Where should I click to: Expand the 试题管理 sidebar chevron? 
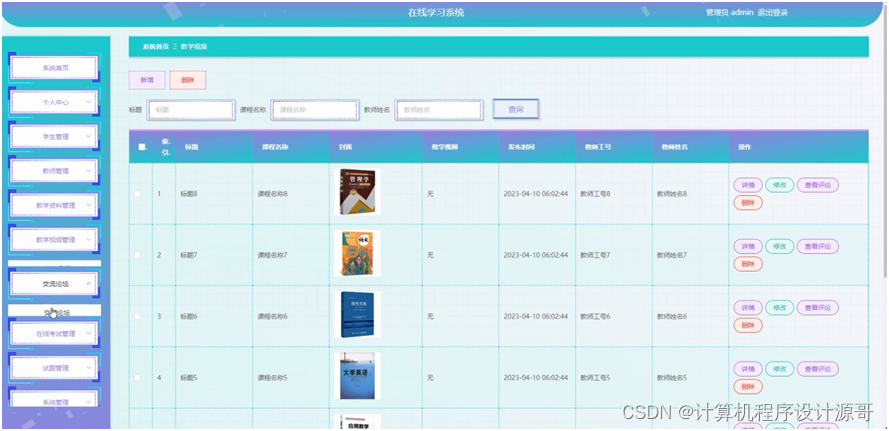click(88, 367)
